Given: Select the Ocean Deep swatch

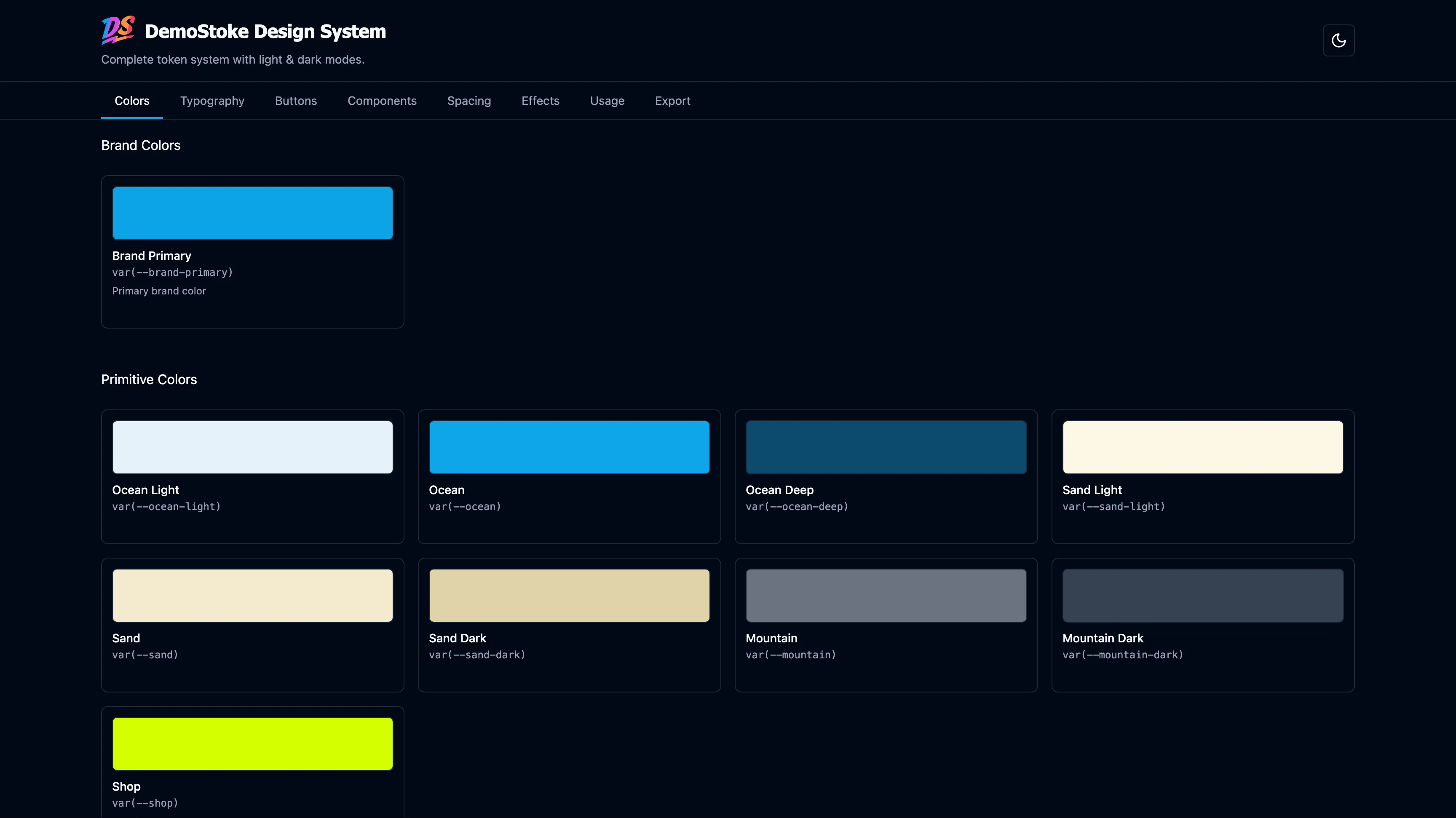Looking at the screenshot, I should pyautogui.click(x=886, y=446).
